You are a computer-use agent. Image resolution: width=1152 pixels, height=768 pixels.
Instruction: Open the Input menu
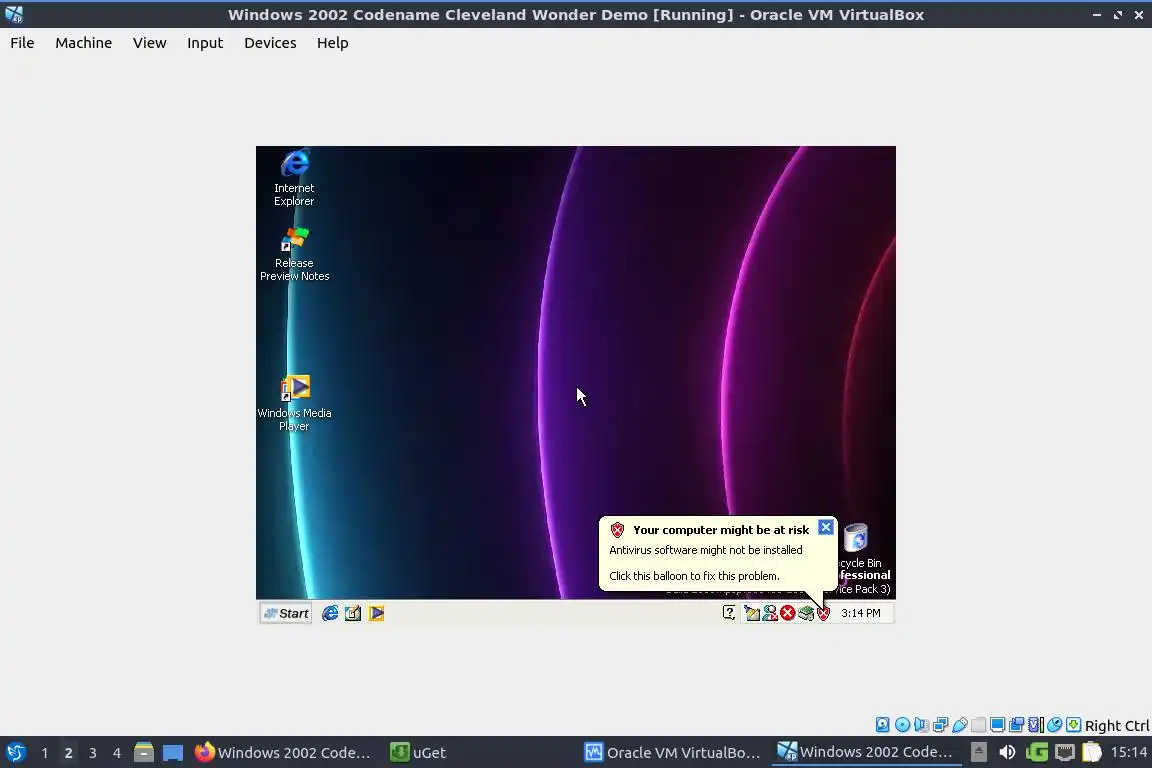pos(205,43)
